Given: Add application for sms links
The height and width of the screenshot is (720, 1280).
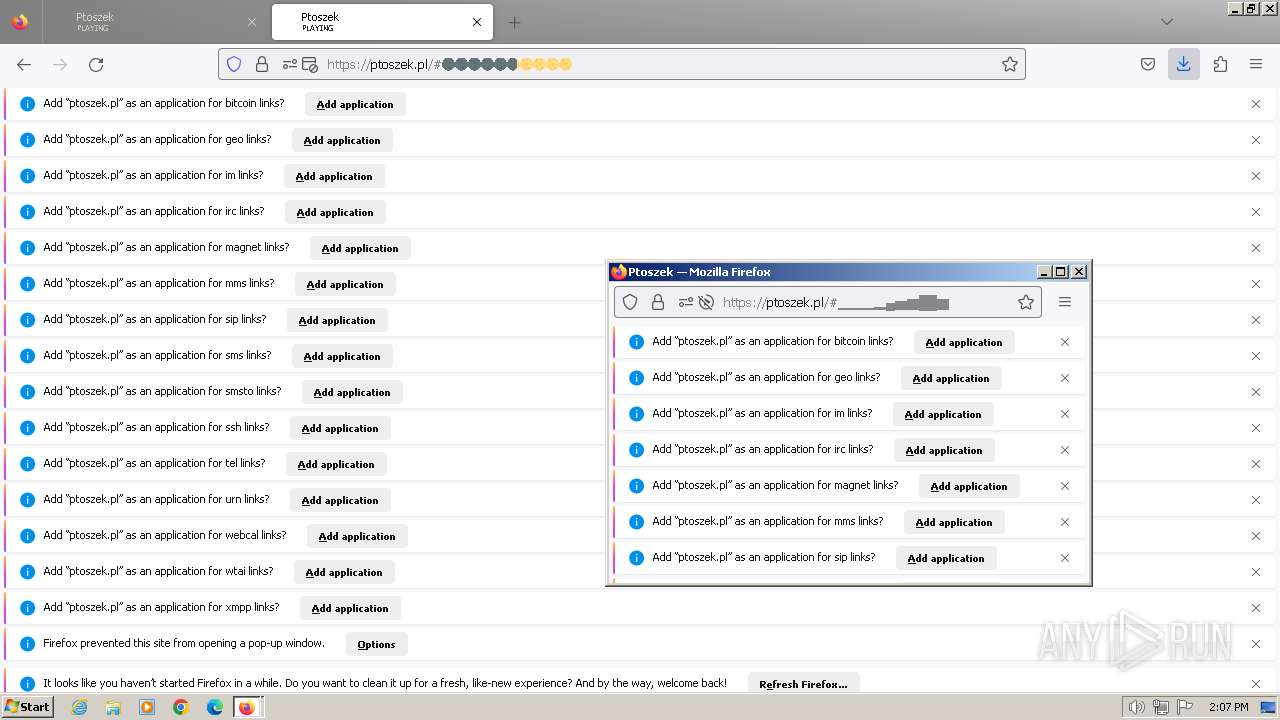Looking at the screenshot, I should (342, 356).
